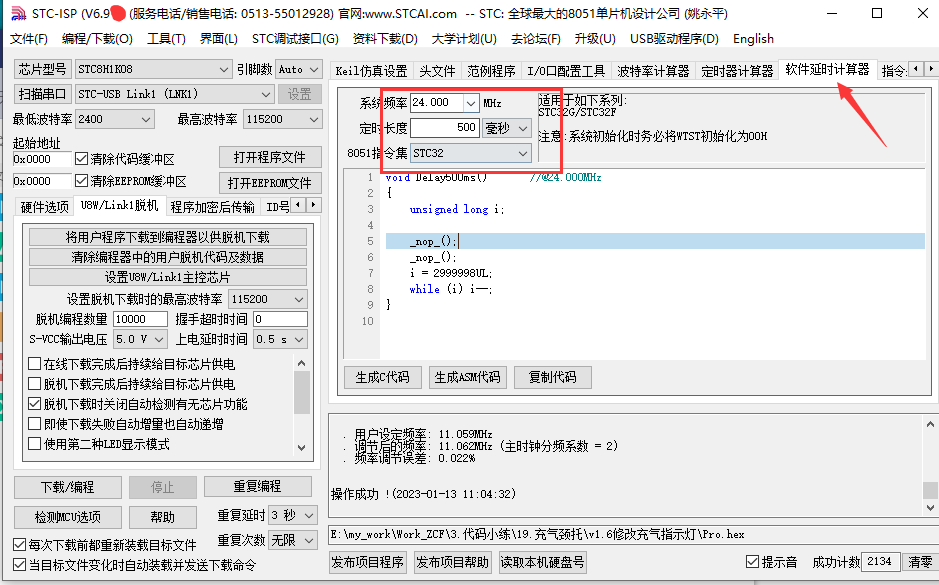
Task: Click the STC-ISP application logo icon
Action: pyautogui.click(x=19, y=13)
